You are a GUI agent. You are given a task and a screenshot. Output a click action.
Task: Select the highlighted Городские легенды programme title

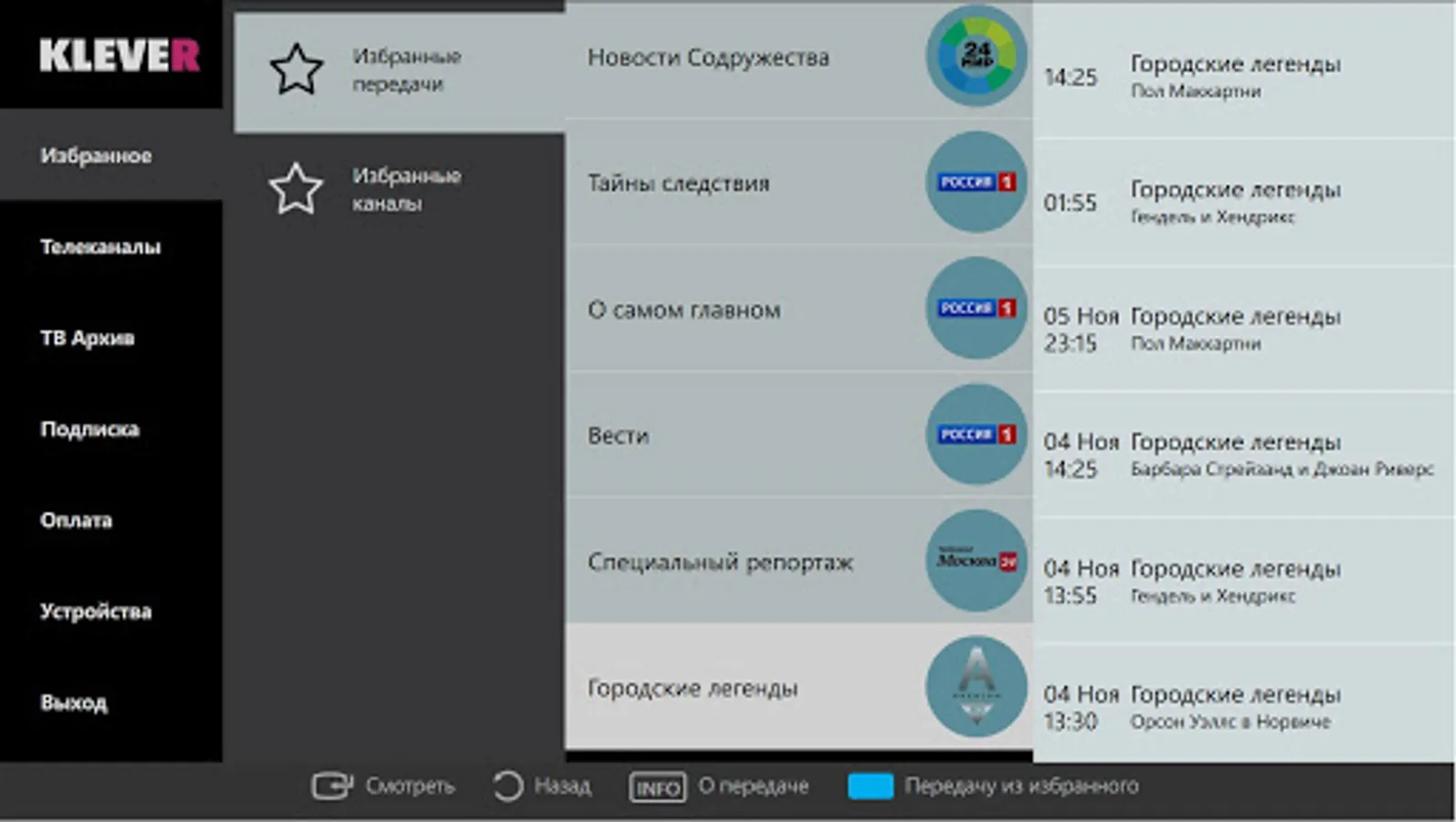click(692, 688)
